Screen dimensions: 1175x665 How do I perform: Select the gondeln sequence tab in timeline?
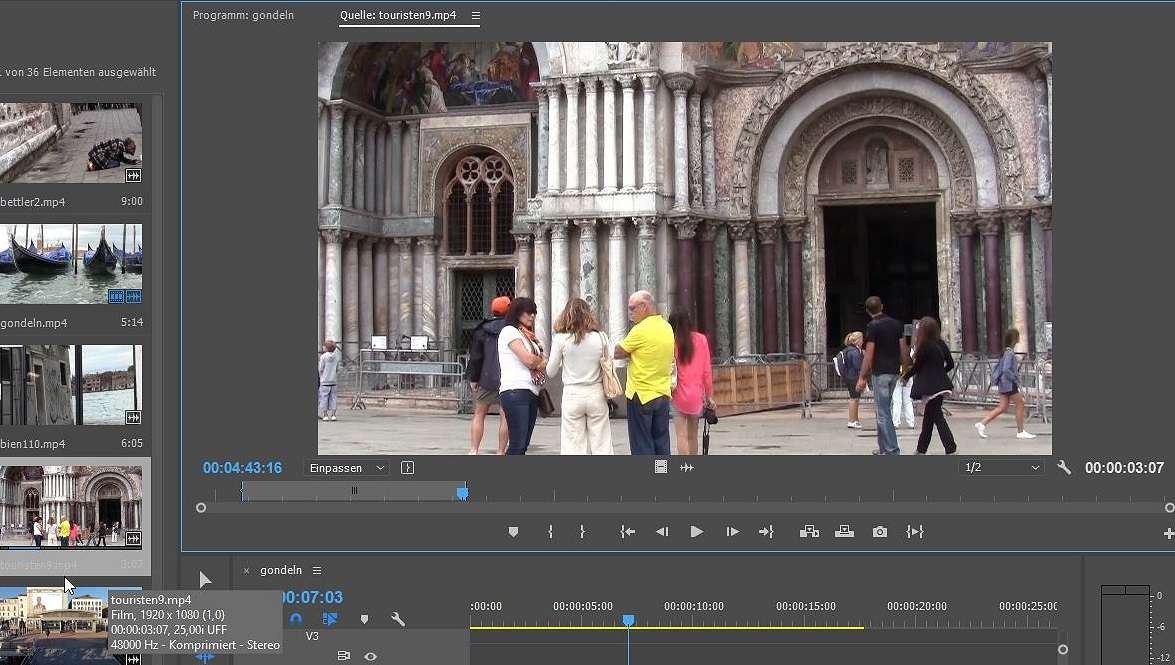pyautogui.click(x=281, y=571)
